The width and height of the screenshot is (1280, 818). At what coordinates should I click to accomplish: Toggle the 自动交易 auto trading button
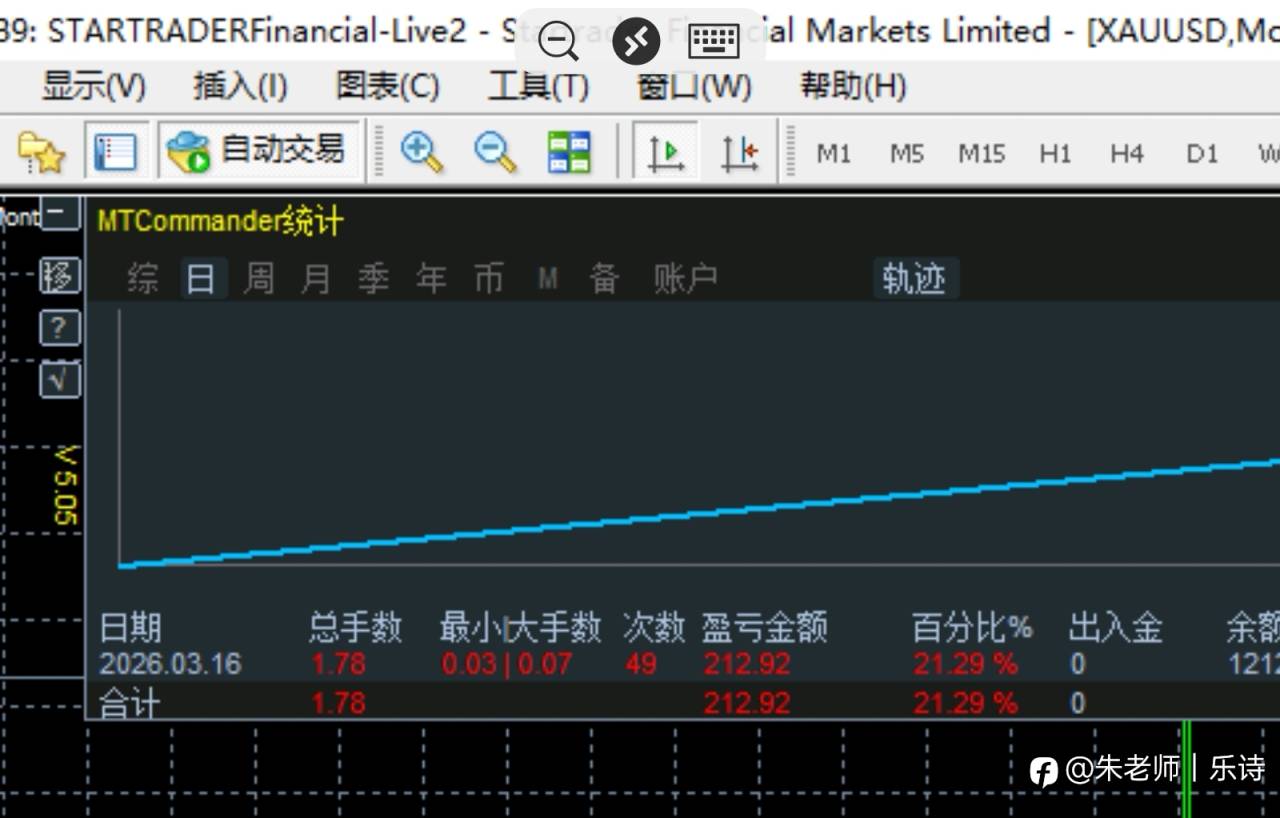pyautogui.click(x=258, y=151)
